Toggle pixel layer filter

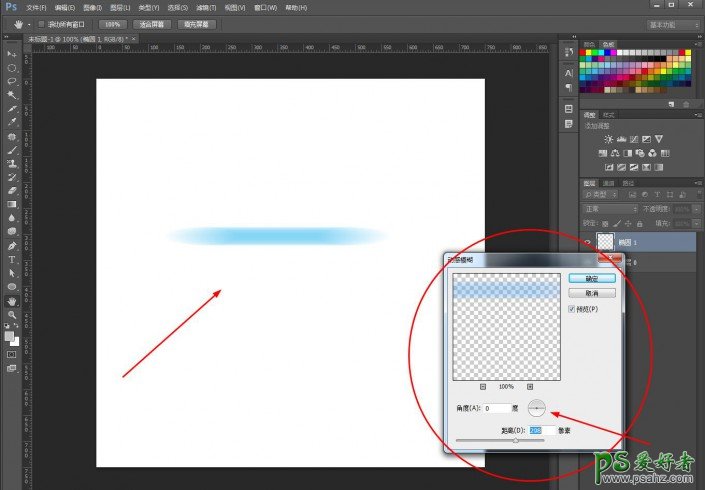633,195
